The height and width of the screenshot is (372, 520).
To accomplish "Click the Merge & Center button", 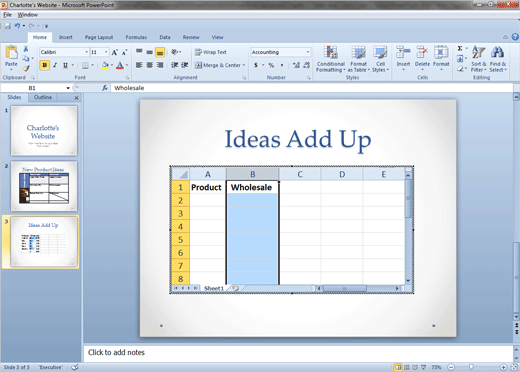I will 220,65.
